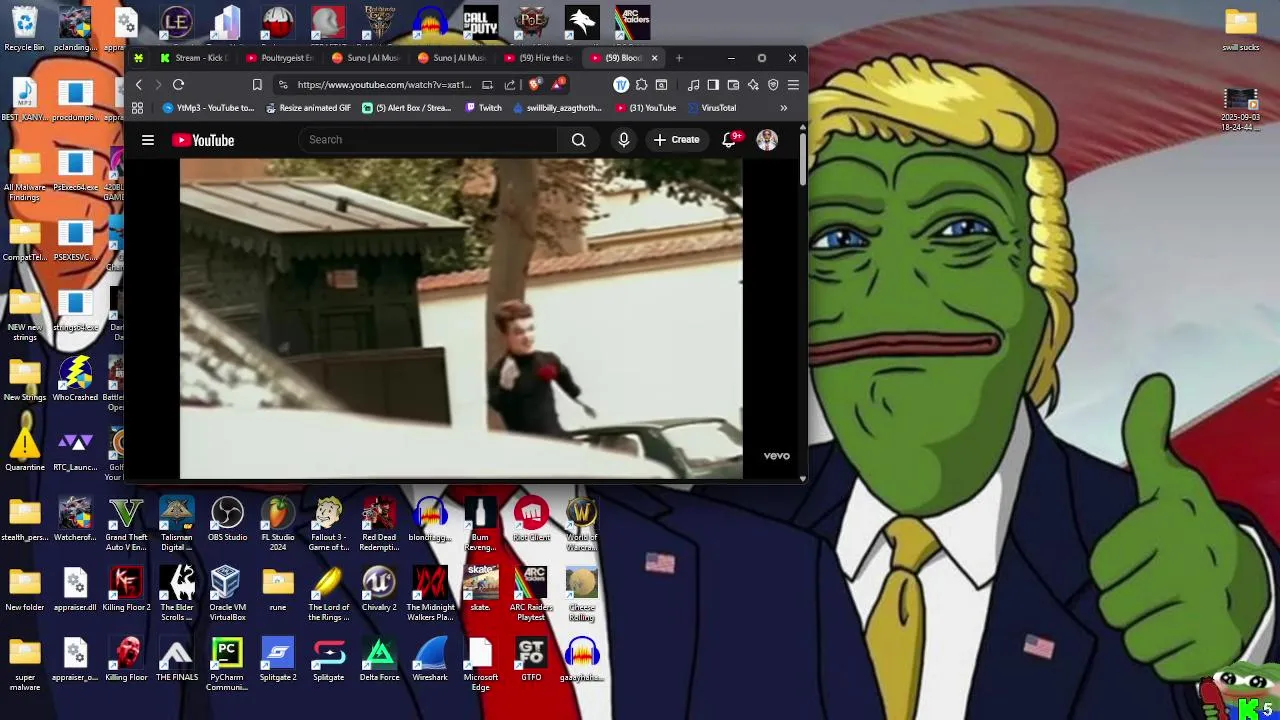Show hidden bookmarks with the chevron
Image resolution: width=1280 pixels, height=720 pixels.
point(783,108)
